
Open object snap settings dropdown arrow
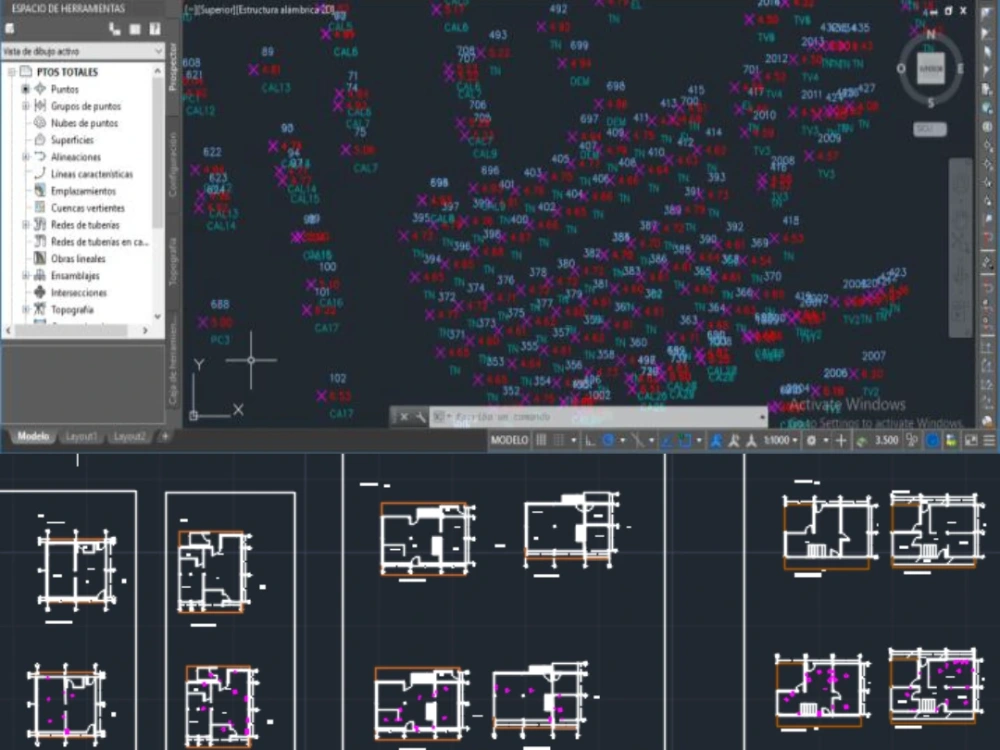(699, 440)
